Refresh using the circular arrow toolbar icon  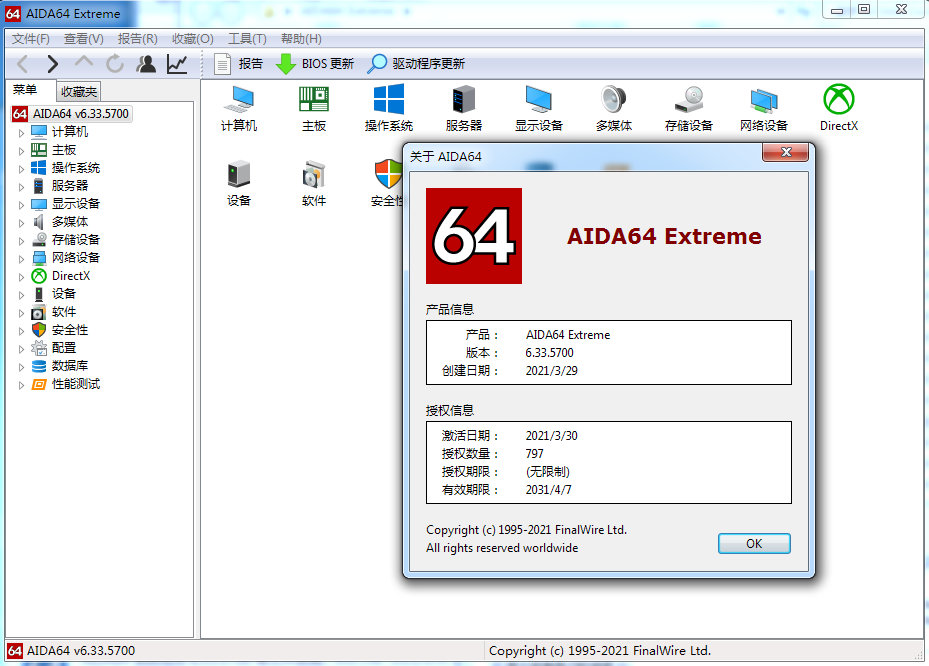[115, 63]
